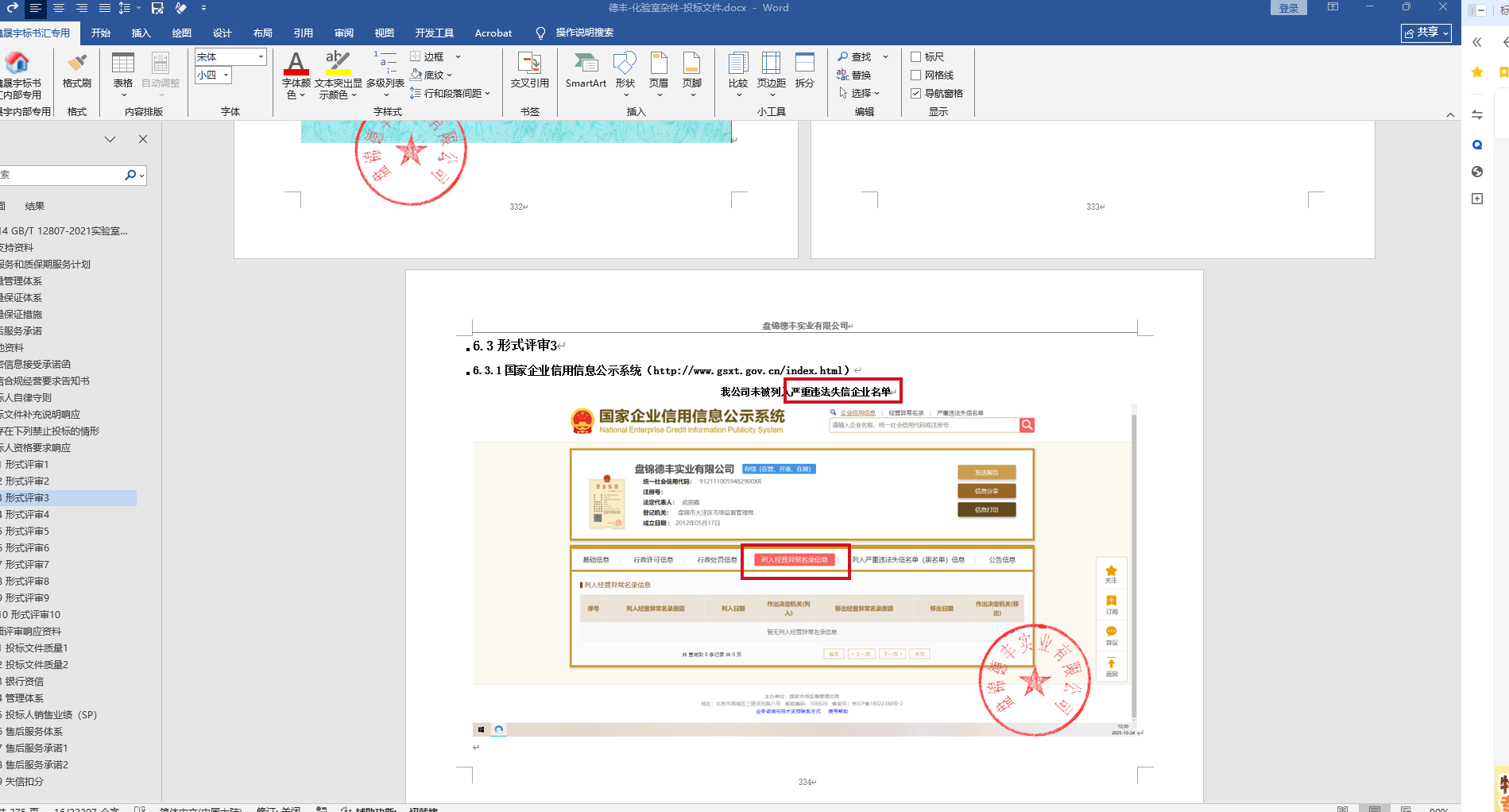Click the 登录 sign-in button
Image resolution: width=1509 pixels, height=812 pixels.
pos(1289,8)
